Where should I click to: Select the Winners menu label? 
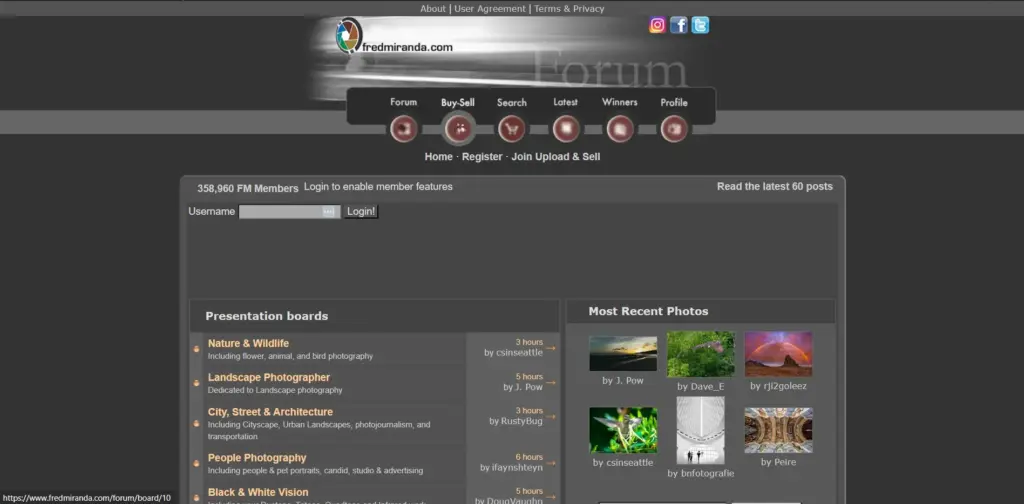click(620, 102)
